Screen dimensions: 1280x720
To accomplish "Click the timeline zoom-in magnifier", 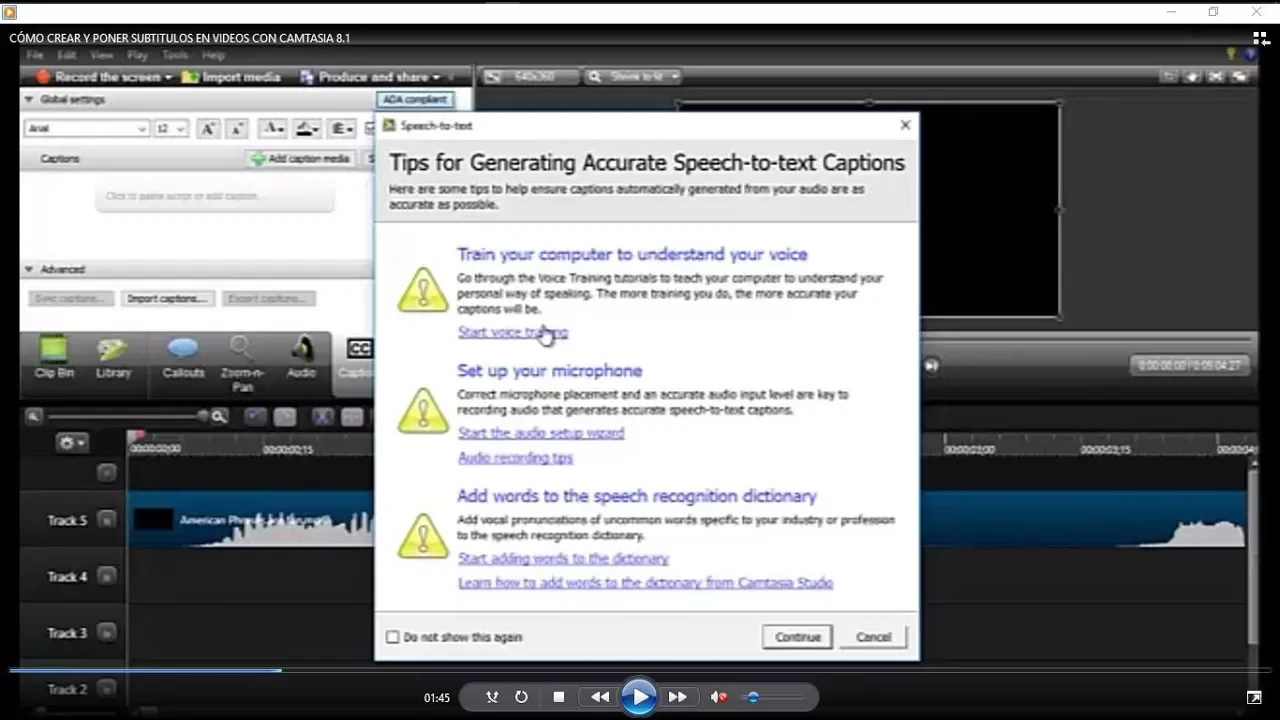I will pos(219,416).
